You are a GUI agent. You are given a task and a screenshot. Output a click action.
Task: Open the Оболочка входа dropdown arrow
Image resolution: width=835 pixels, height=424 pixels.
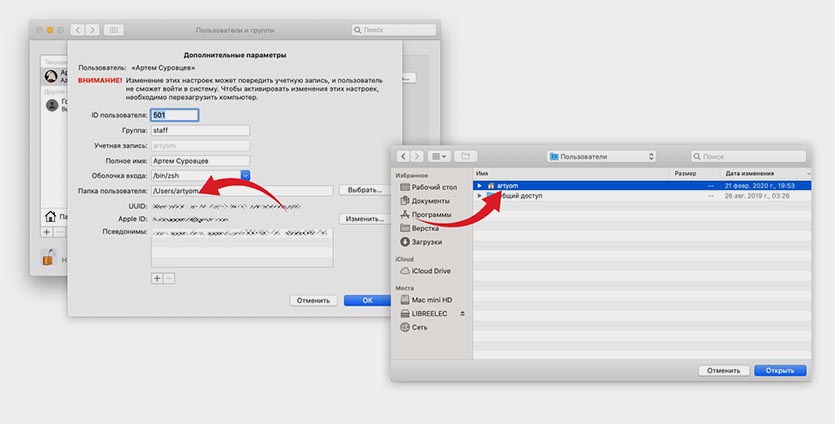click(x=245, y=176)
